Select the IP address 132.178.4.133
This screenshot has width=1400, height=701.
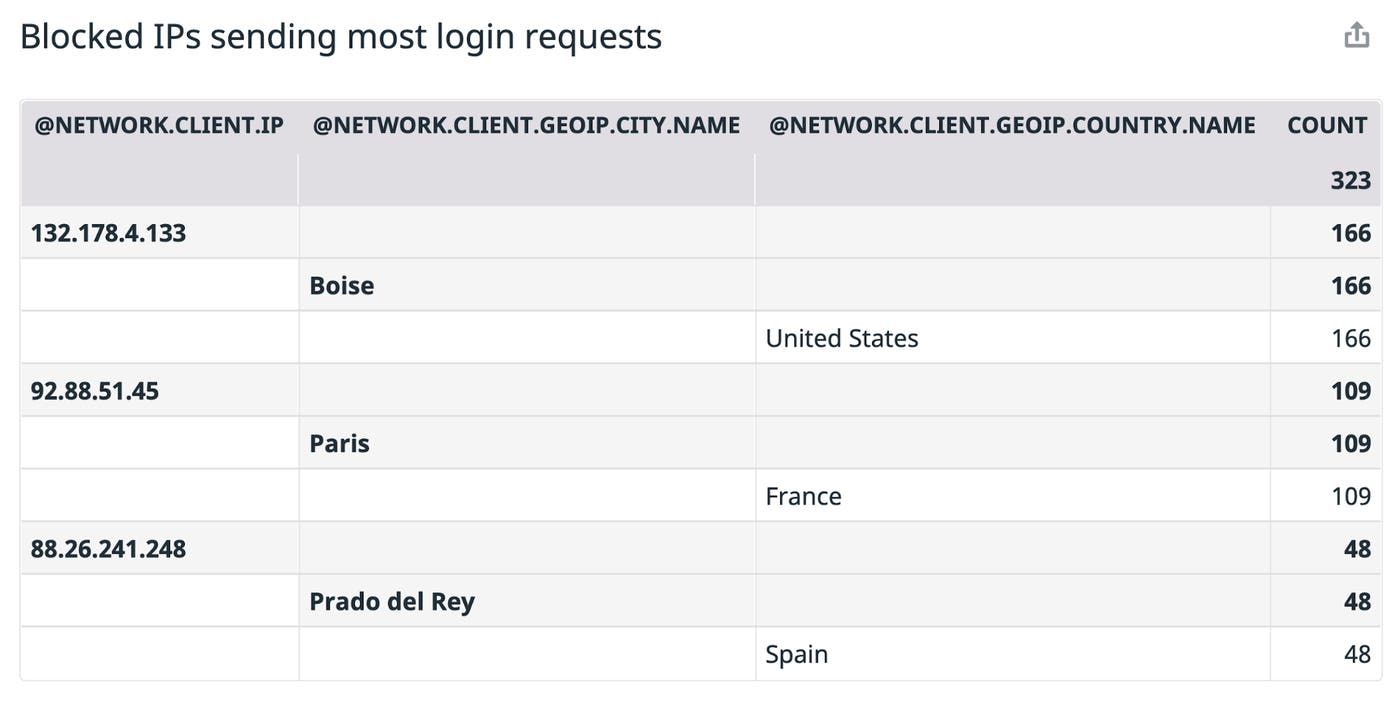108,231
